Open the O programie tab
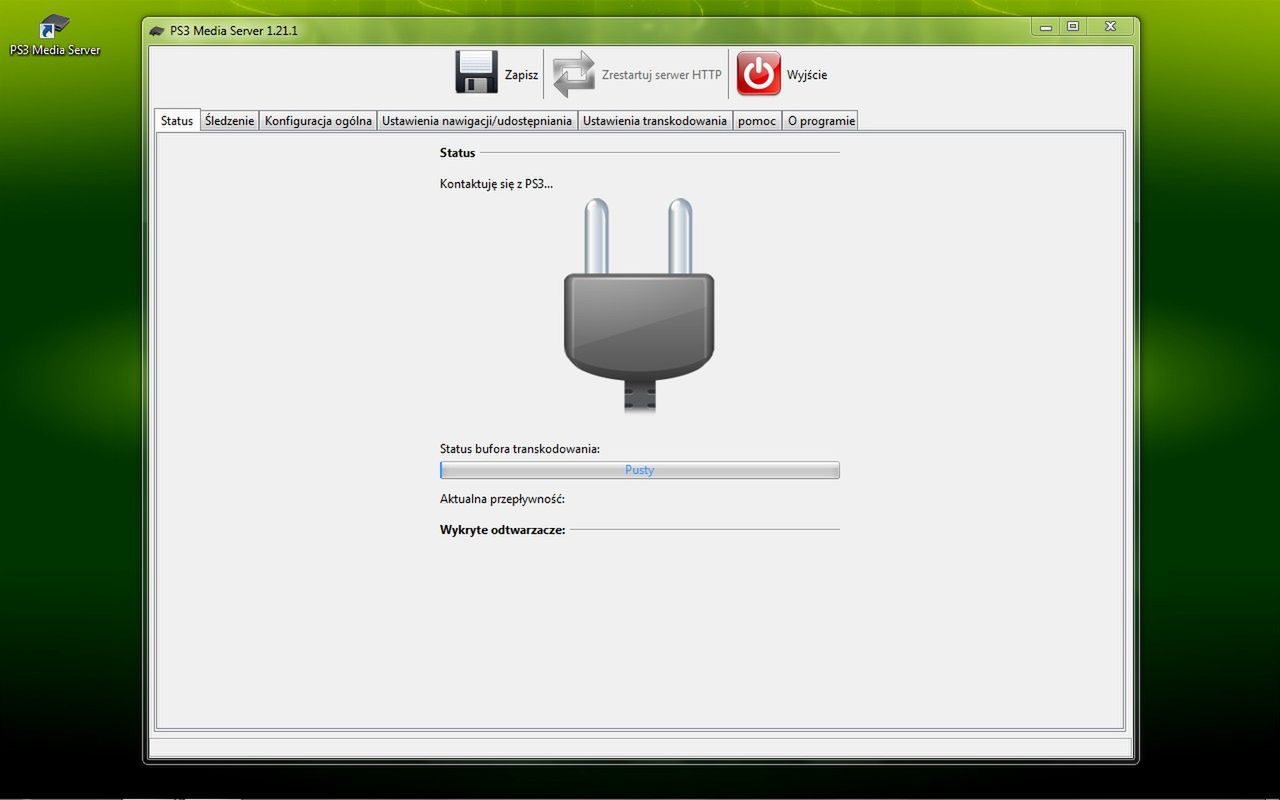The image size is (1280, 800). (x=821, y=121)
